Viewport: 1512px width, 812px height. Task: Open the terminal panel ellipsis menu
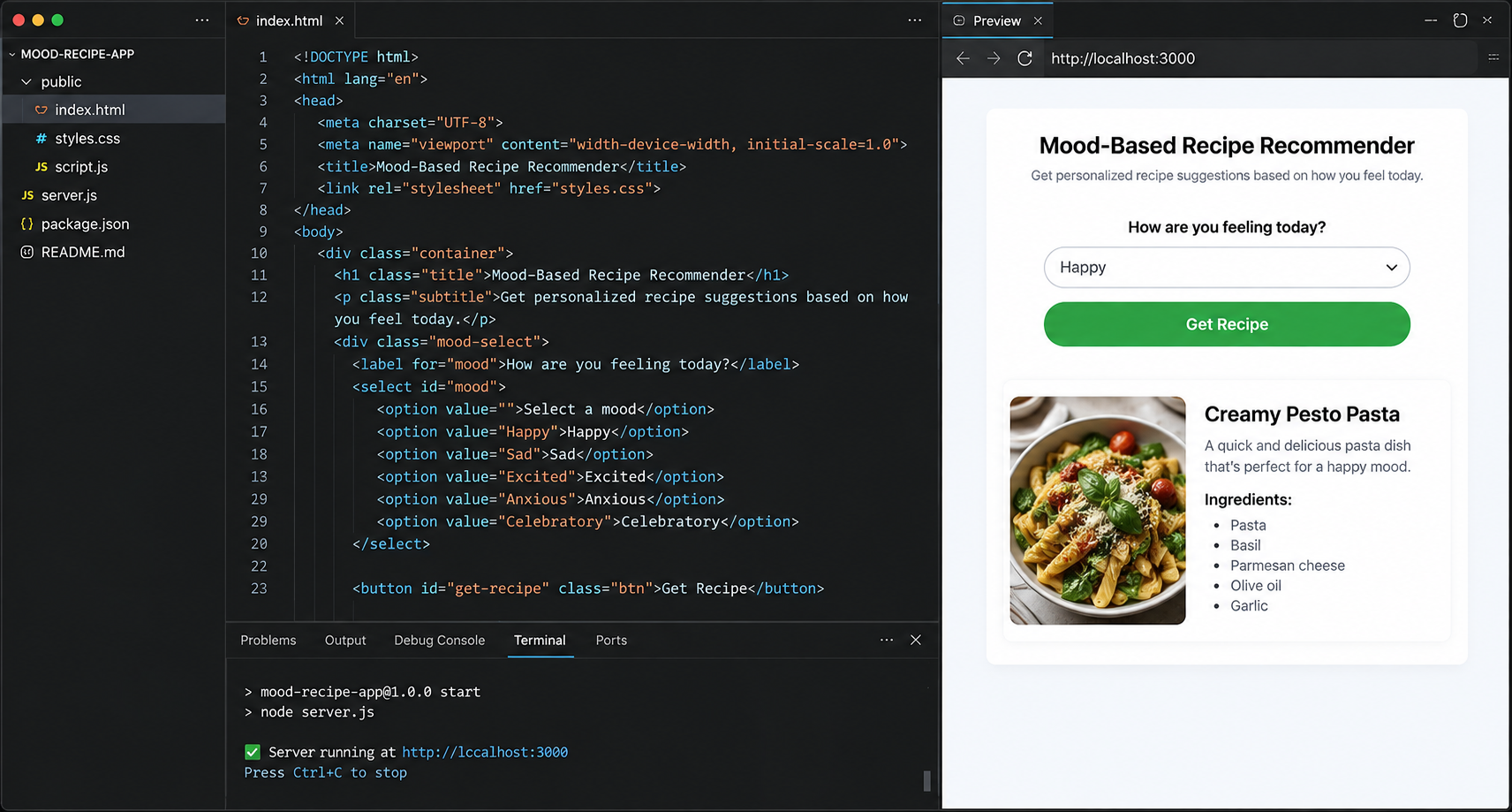click(x=887, y=640)
